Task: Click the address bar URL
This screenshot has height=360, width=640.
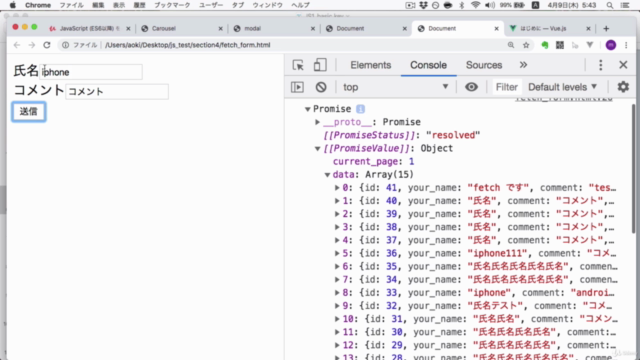Action: click(188, 45)
